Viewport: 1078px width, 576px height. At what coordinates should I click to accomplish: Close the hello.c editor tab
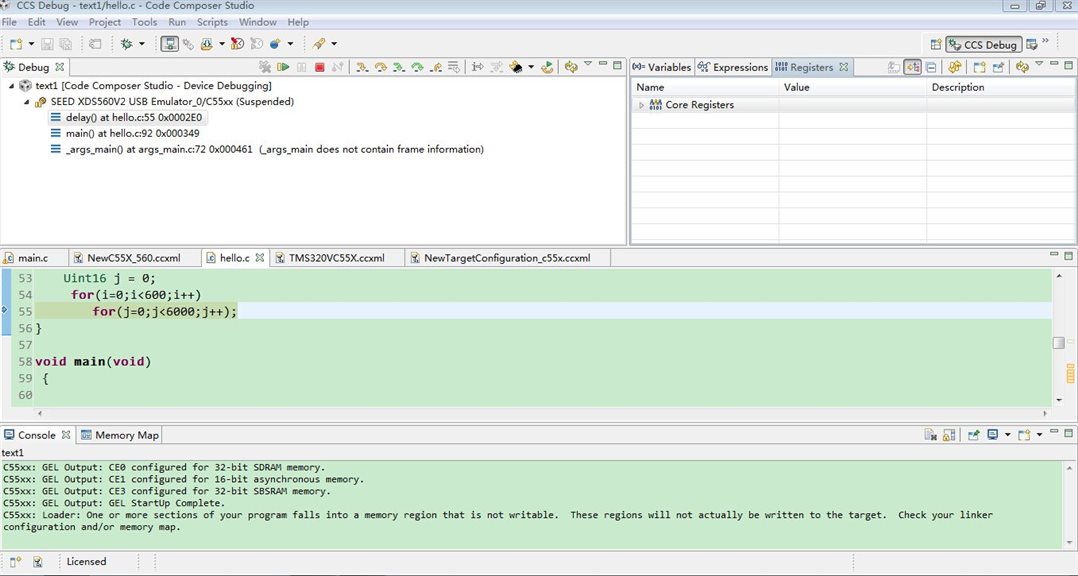(259, 258)
